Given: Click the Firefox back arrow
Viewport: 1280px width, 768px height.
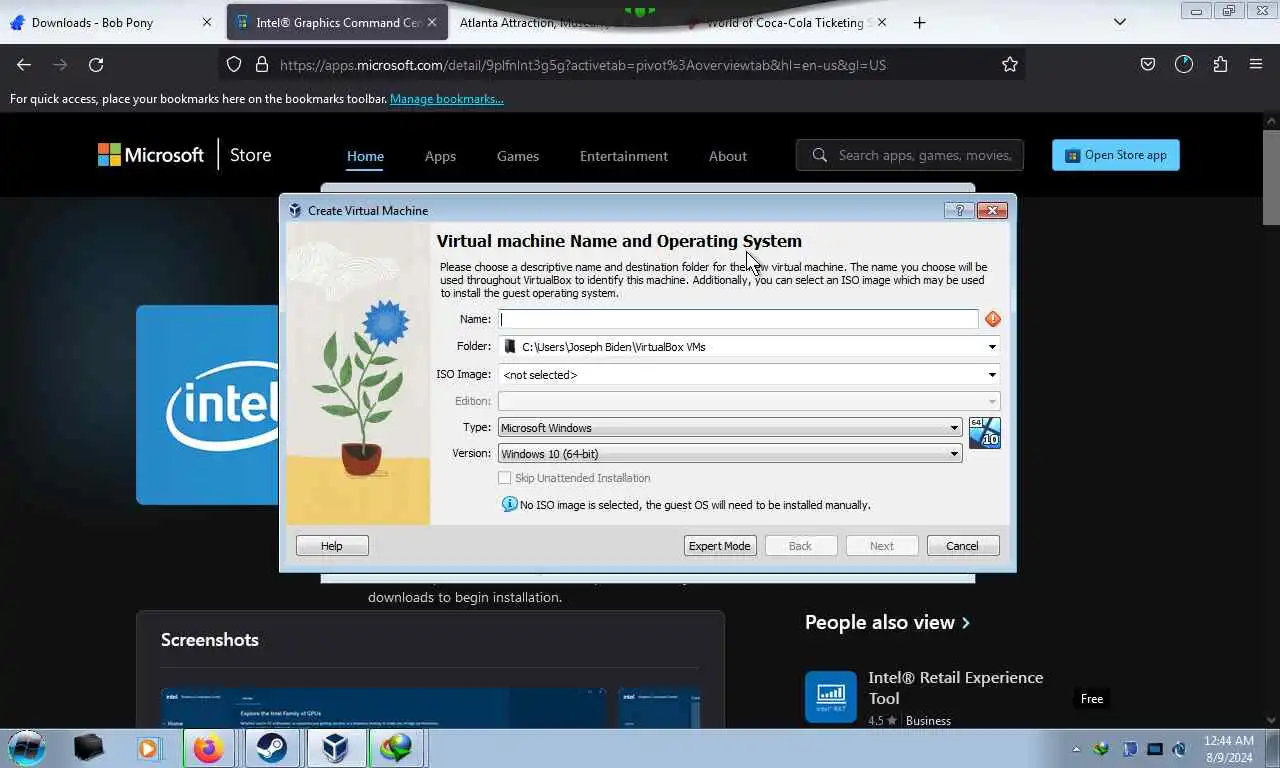Looking at the screenshot, I should coord(24,64).
